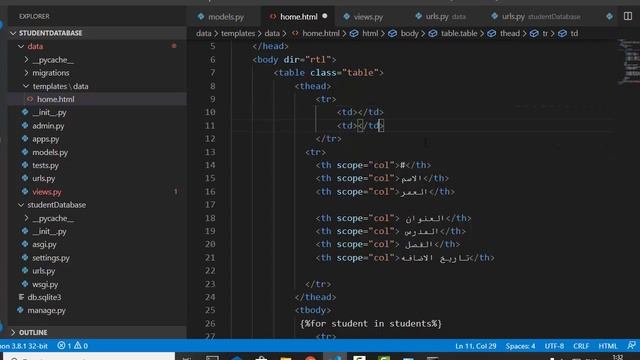This screenshot has width=640, height=360.
Task: Change indentation via Spaces: 4
Action: [520, 346]
